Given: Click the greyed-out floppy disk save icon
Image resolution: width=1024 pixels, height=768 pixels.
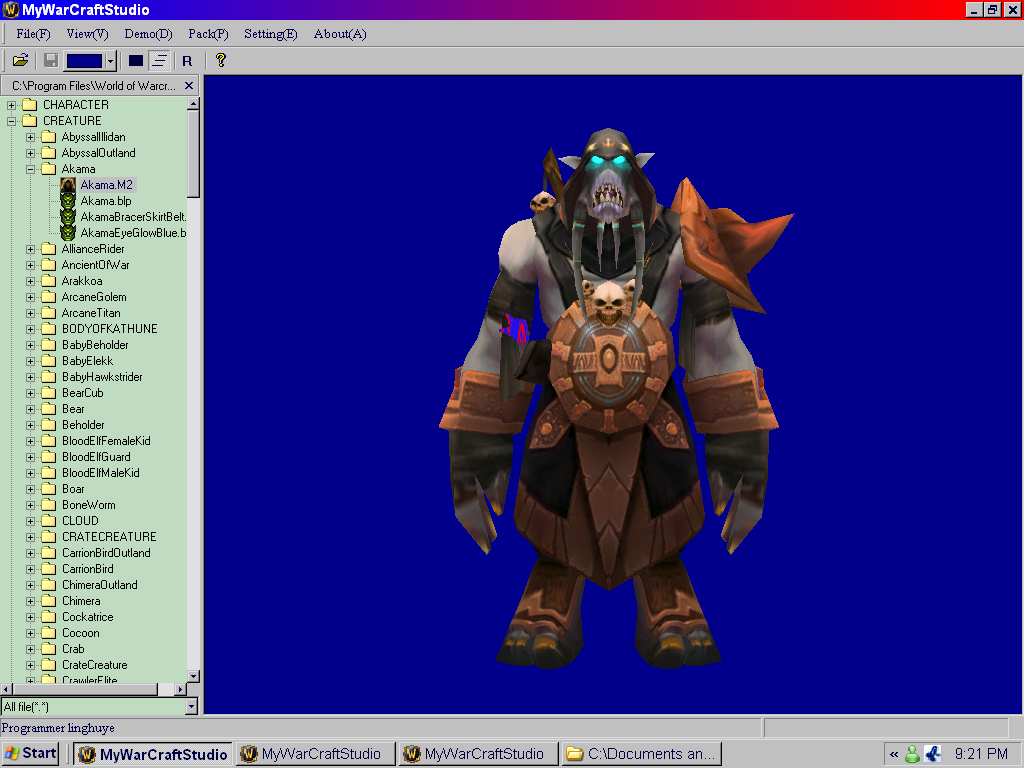Looking at the screenshot, I should coord(50,61).
